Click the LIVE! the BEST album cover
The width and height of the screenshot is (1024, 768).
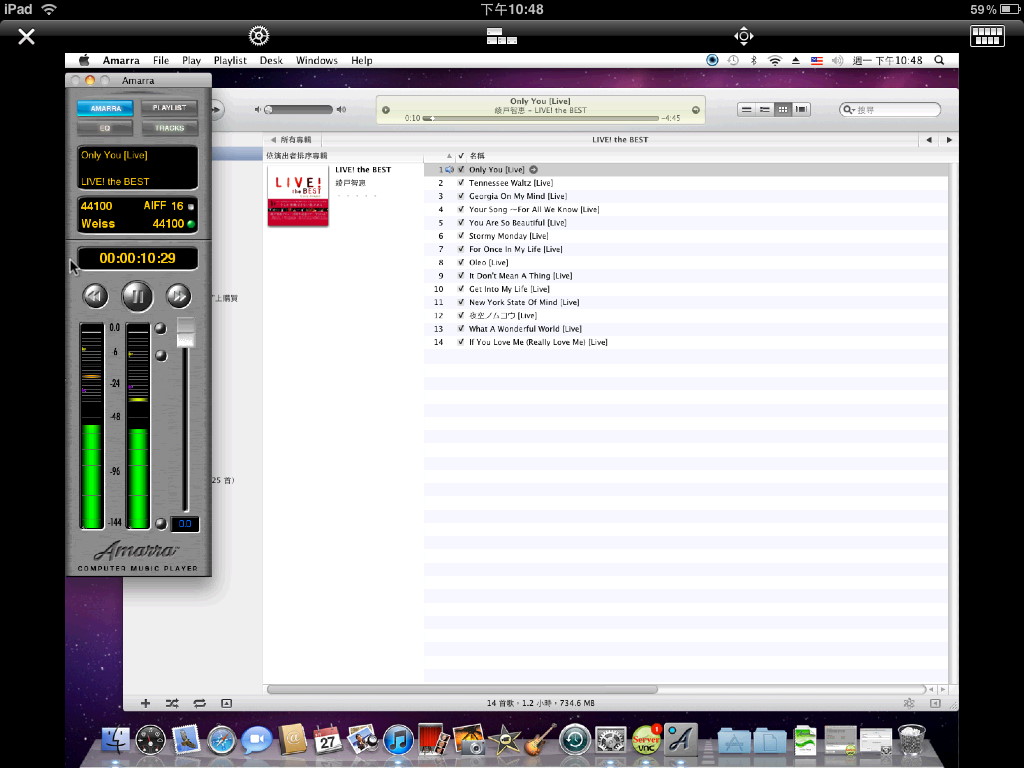tap(298, 195)
